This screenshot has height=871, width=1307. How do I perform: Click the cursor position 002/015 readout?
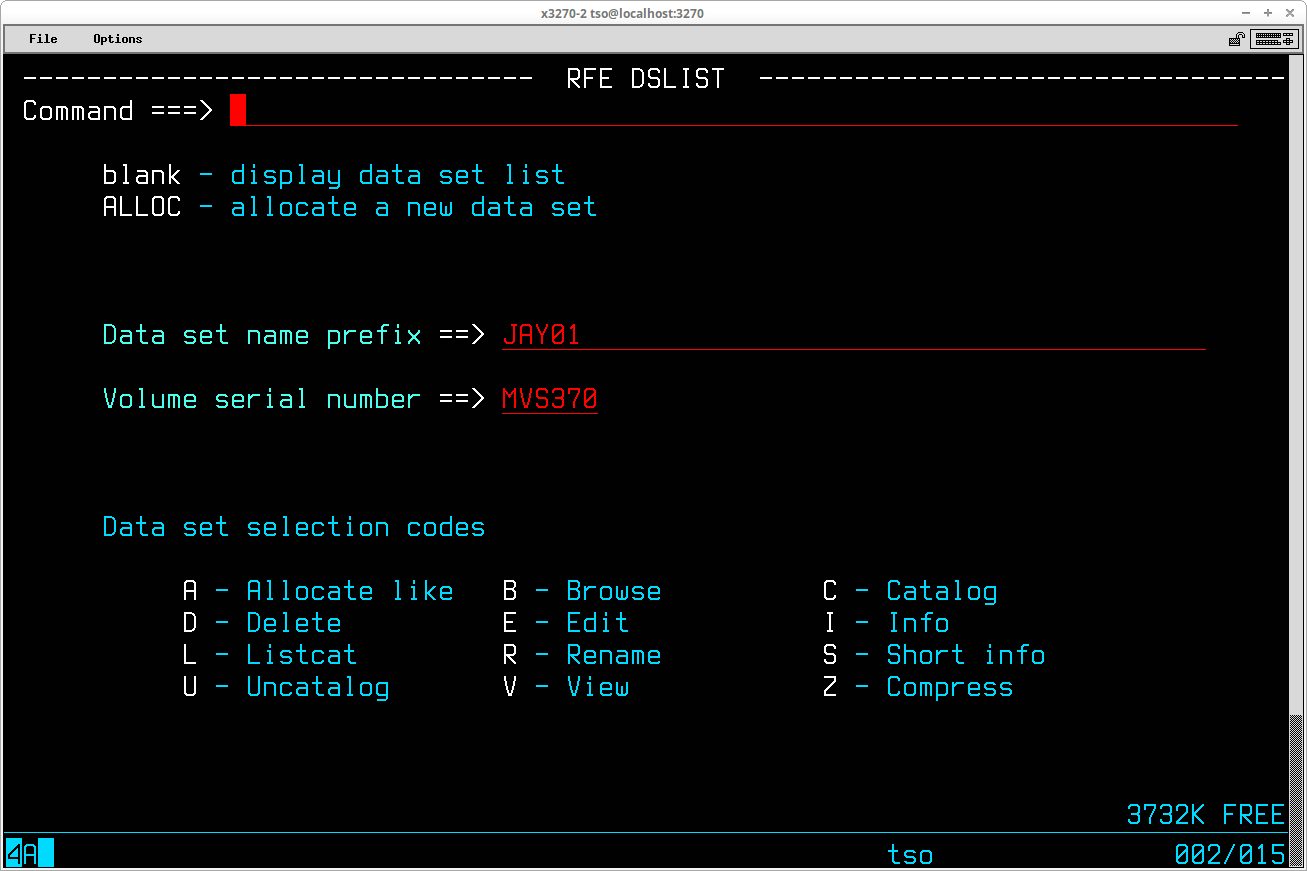[1229, 855]
